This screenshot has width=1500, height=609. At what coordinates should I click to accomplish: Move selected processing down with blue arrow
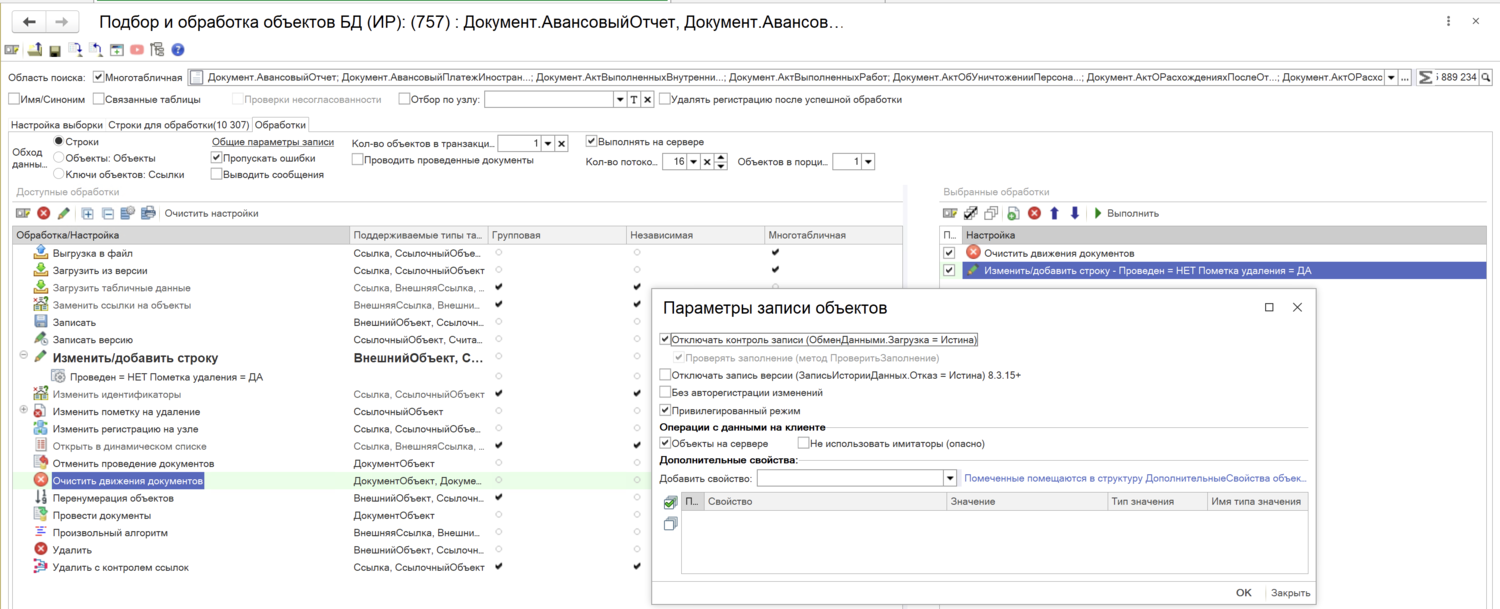point(1075,213)
